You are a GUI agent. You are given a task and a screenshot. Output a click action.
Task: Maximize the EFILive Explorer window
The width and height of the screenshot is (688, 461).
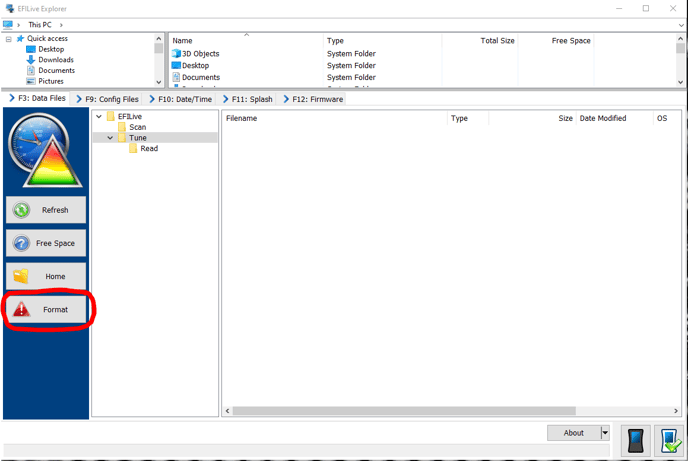[646, 8]
